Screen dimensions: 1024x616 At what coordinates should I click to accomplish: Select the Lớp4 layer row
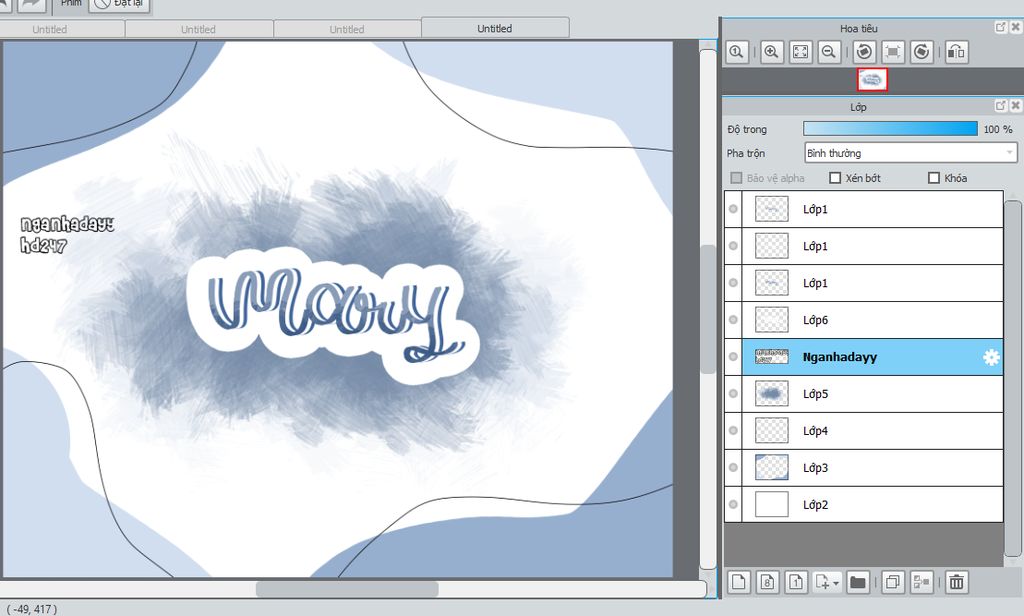click(x=872, y=430)
